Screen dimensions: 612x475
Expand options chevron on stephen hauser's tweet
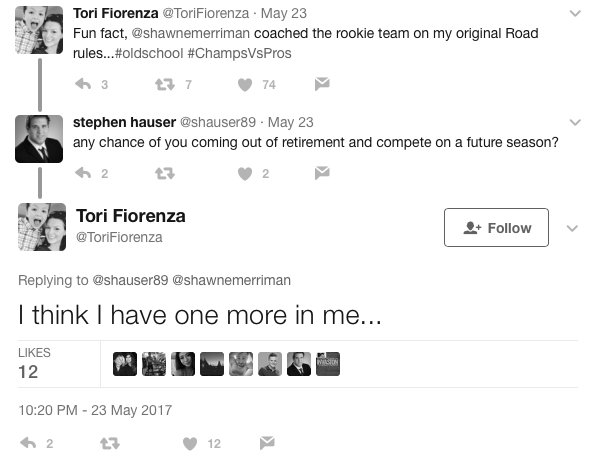pos(575,123)
